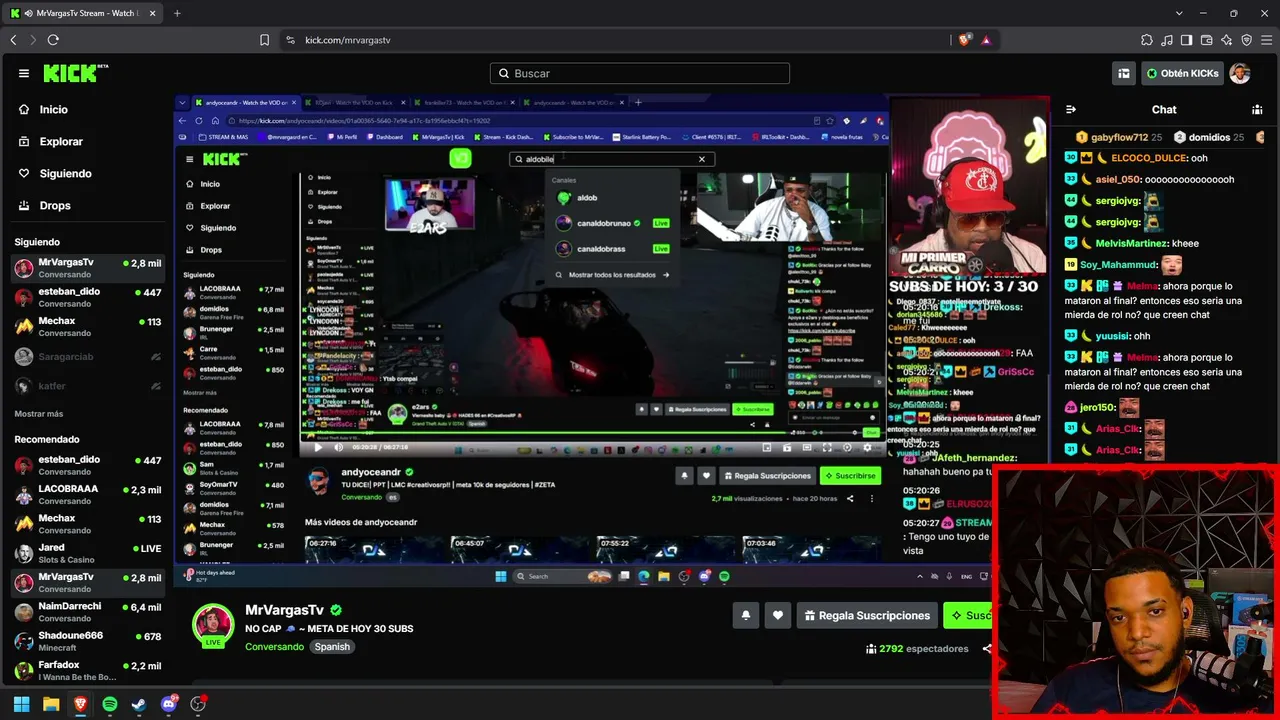Image resolution: width=1280 pixels, height=720 pixels.
Task: Open site settings icon beside the URL
Action: [290, 40]
